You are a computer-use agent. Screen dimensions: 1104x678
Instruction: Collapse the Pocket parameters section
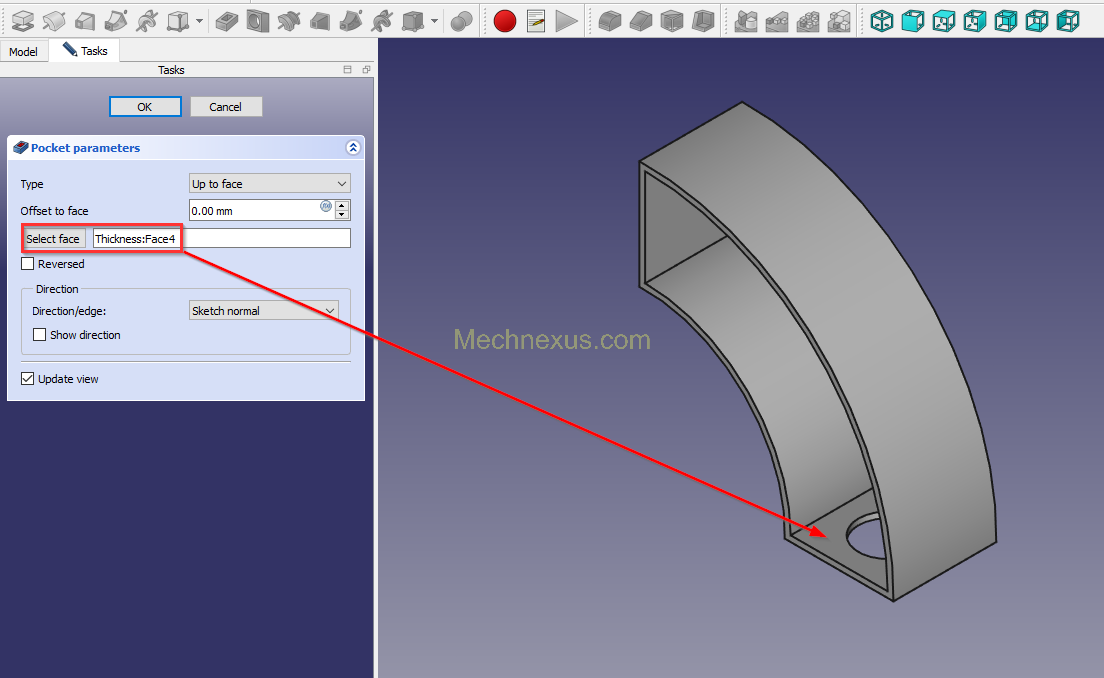click(x=352, y=148)
